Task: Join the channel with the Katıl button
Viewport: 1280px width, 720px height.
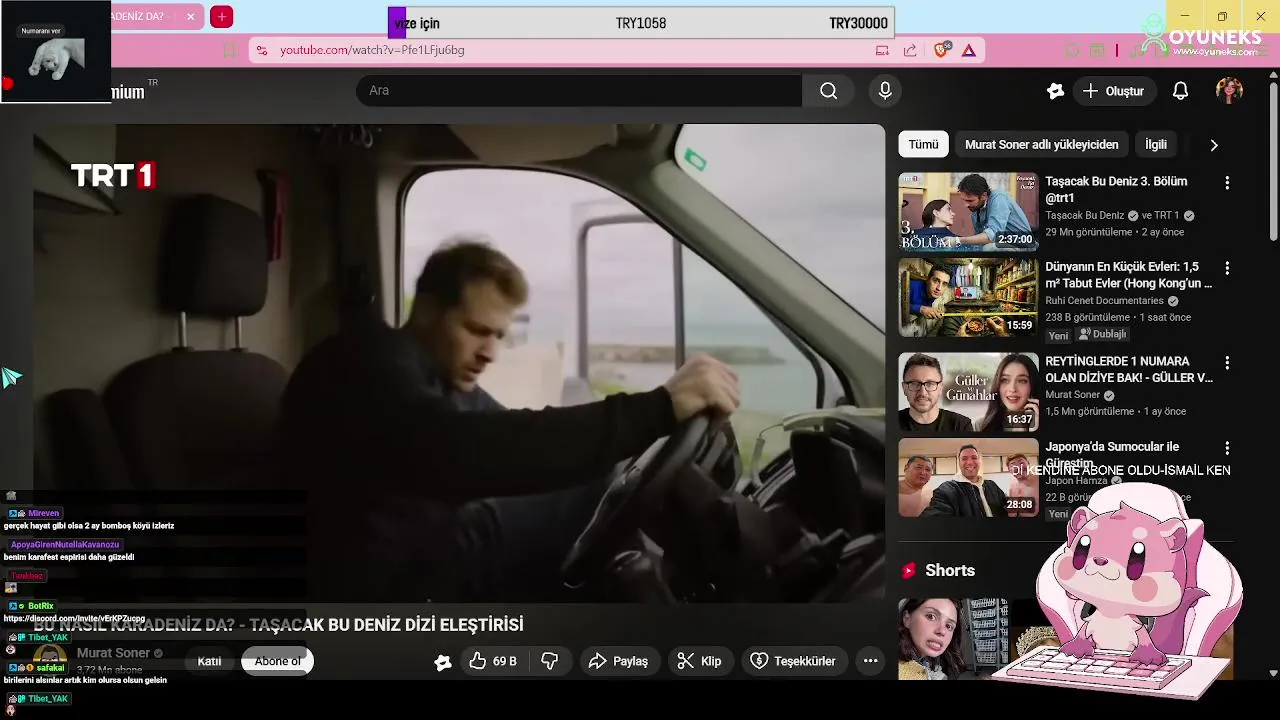Action: click(209, 661)
